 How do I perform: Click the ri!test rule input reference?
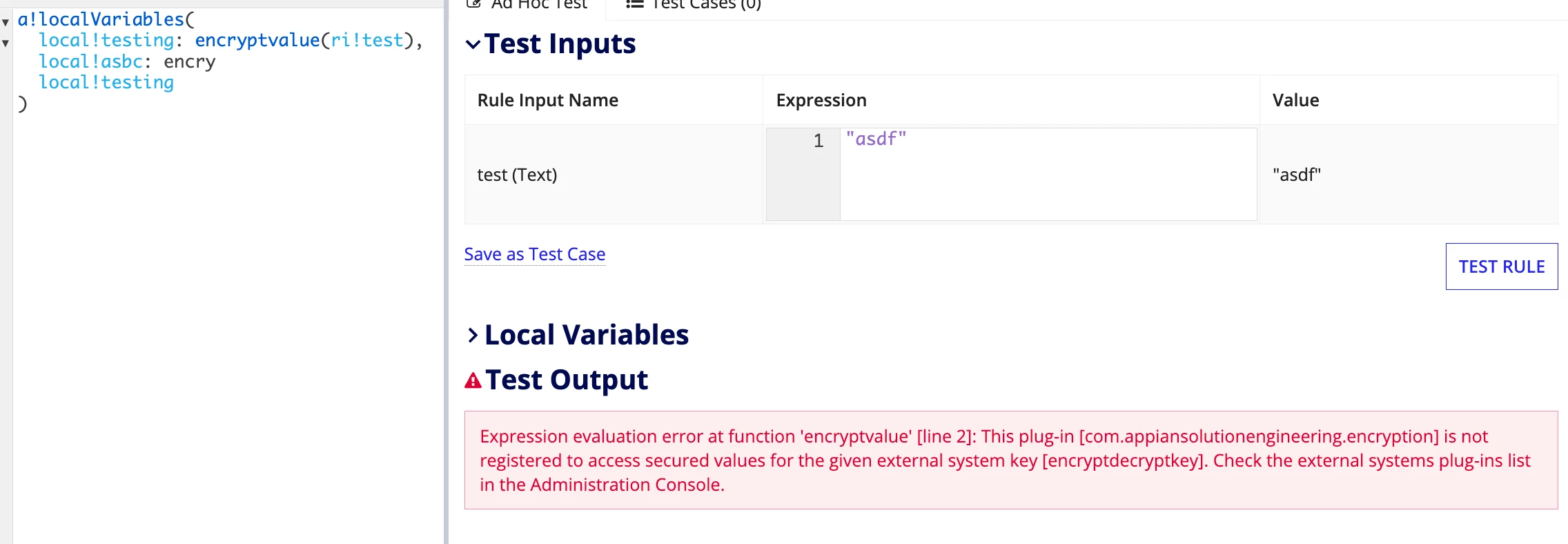tap(367, 41)
